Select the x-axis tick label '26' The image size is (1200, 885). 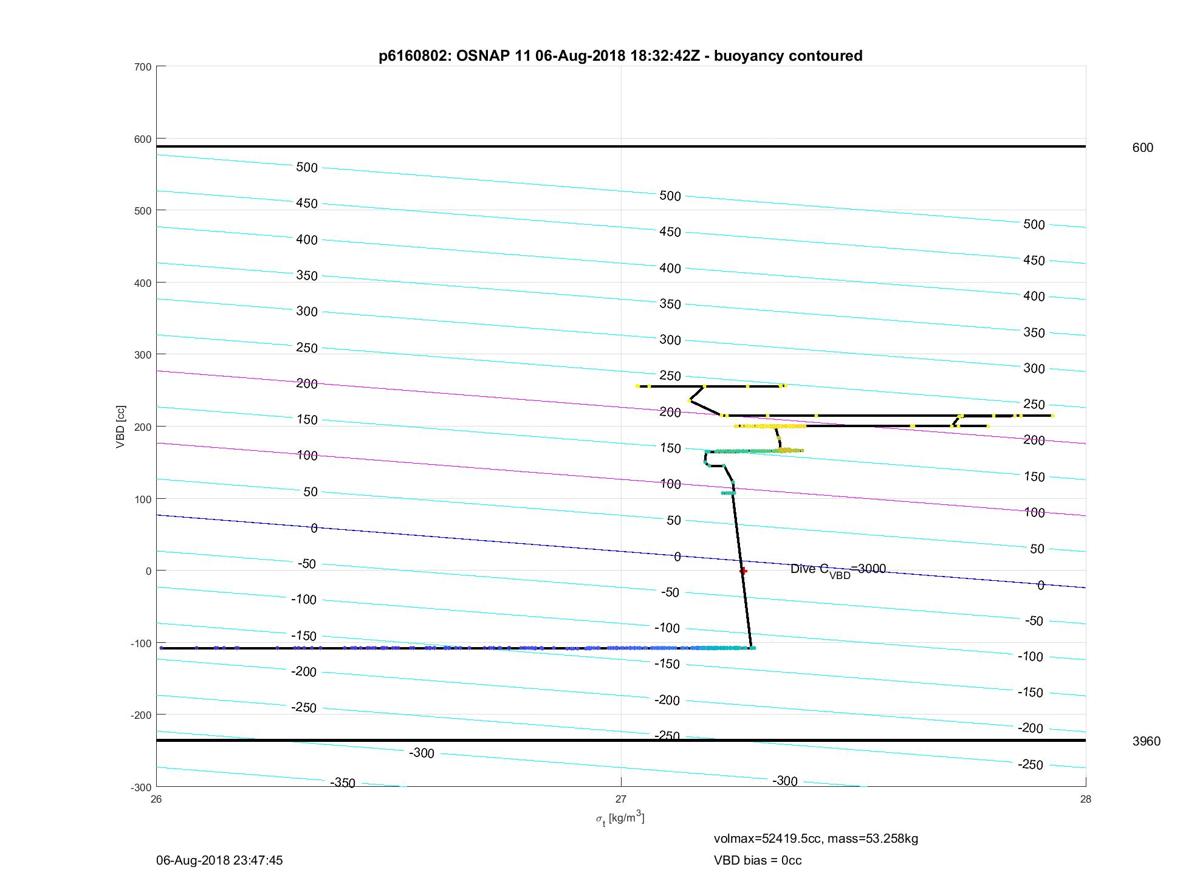[157, 799]
